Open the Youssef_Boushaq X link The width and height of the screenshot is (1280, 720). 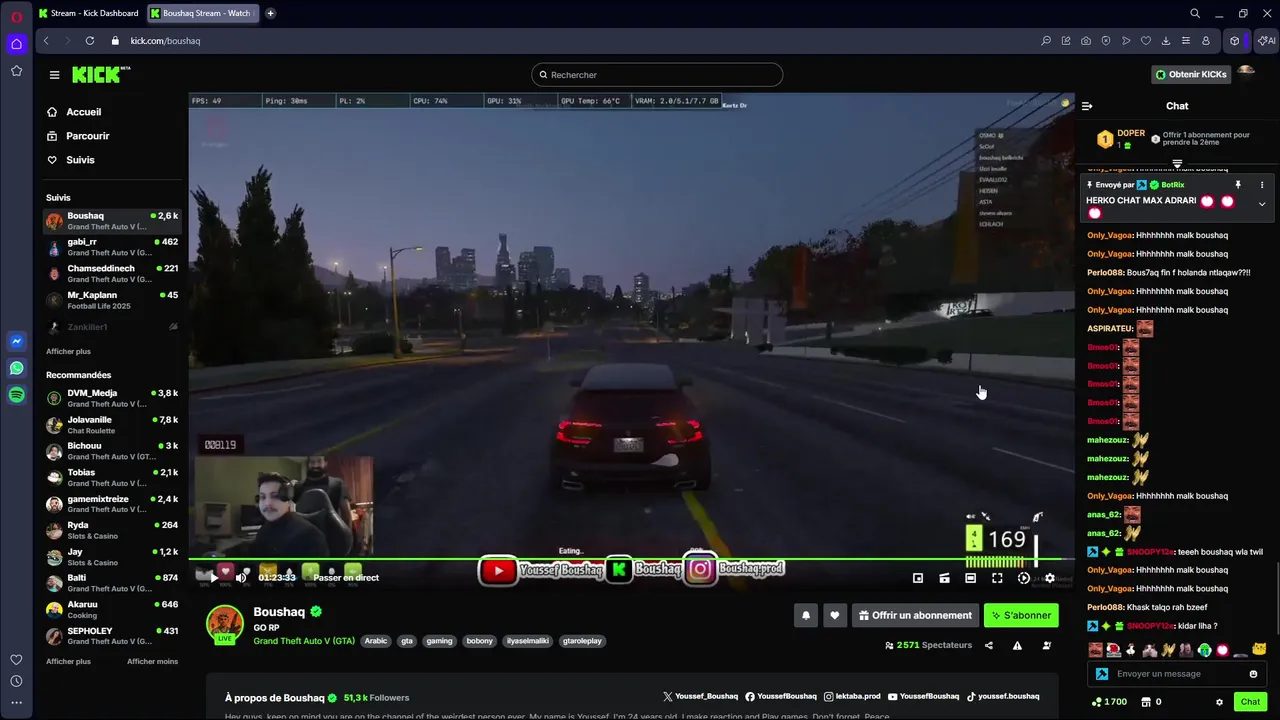pyautogui.click(x=700, y=696)
